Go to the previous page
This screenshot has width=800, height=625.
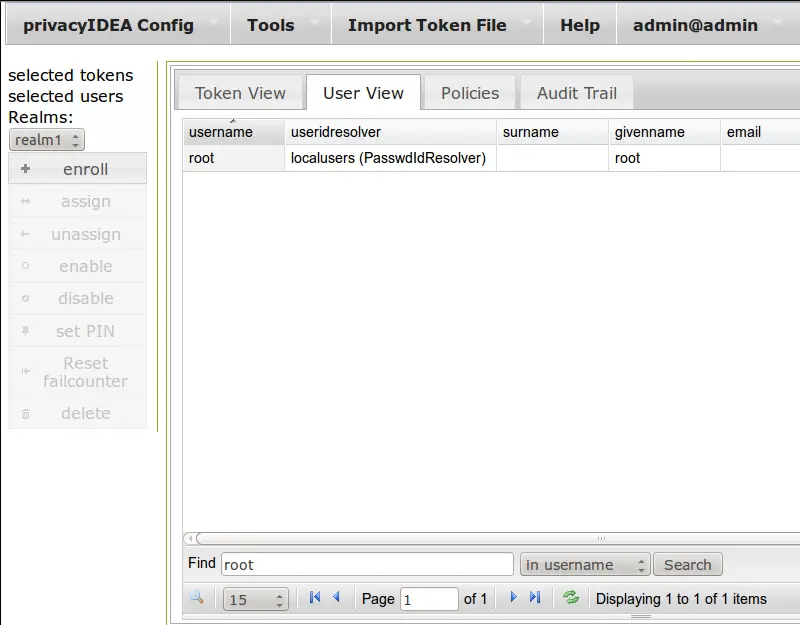click(x=336, y=597)
